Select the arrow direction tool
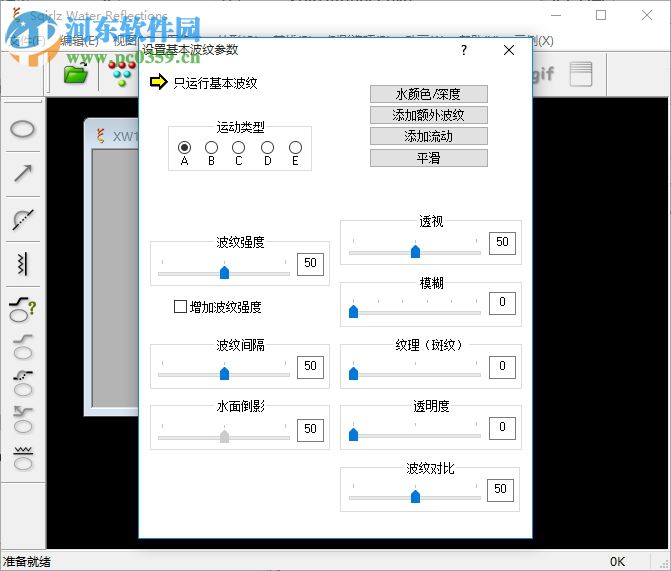Viewport: 671px width, 571px height. pos(23,173)
